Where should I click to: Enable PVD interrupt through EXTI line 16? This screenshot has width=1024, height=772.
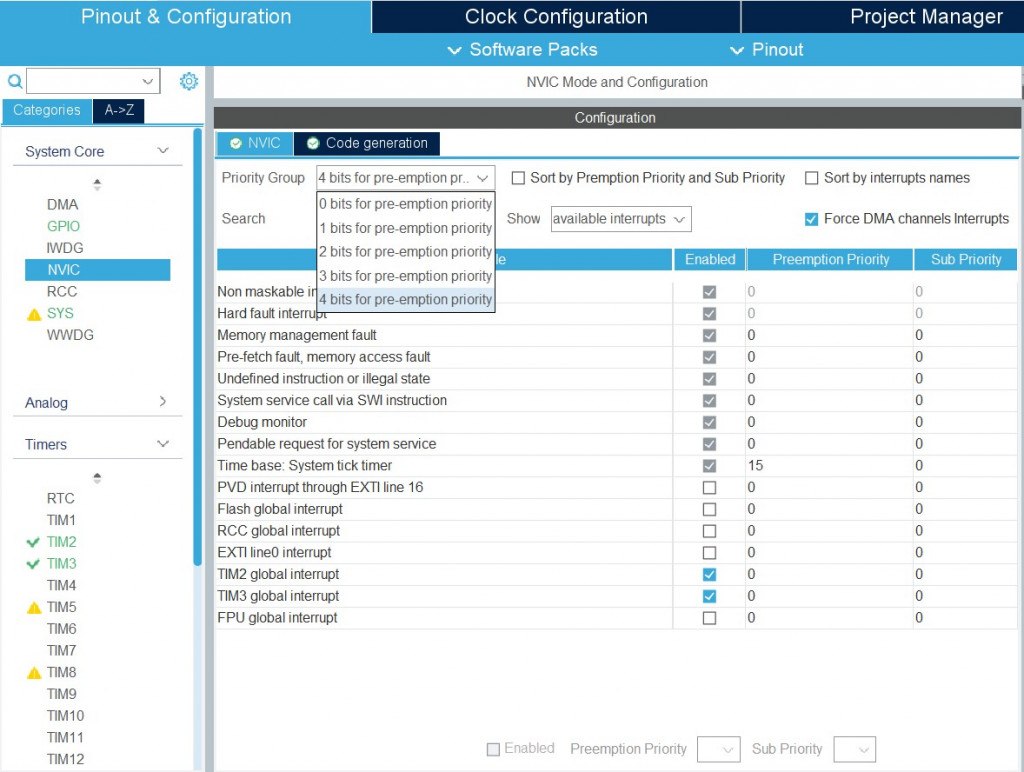709,487
